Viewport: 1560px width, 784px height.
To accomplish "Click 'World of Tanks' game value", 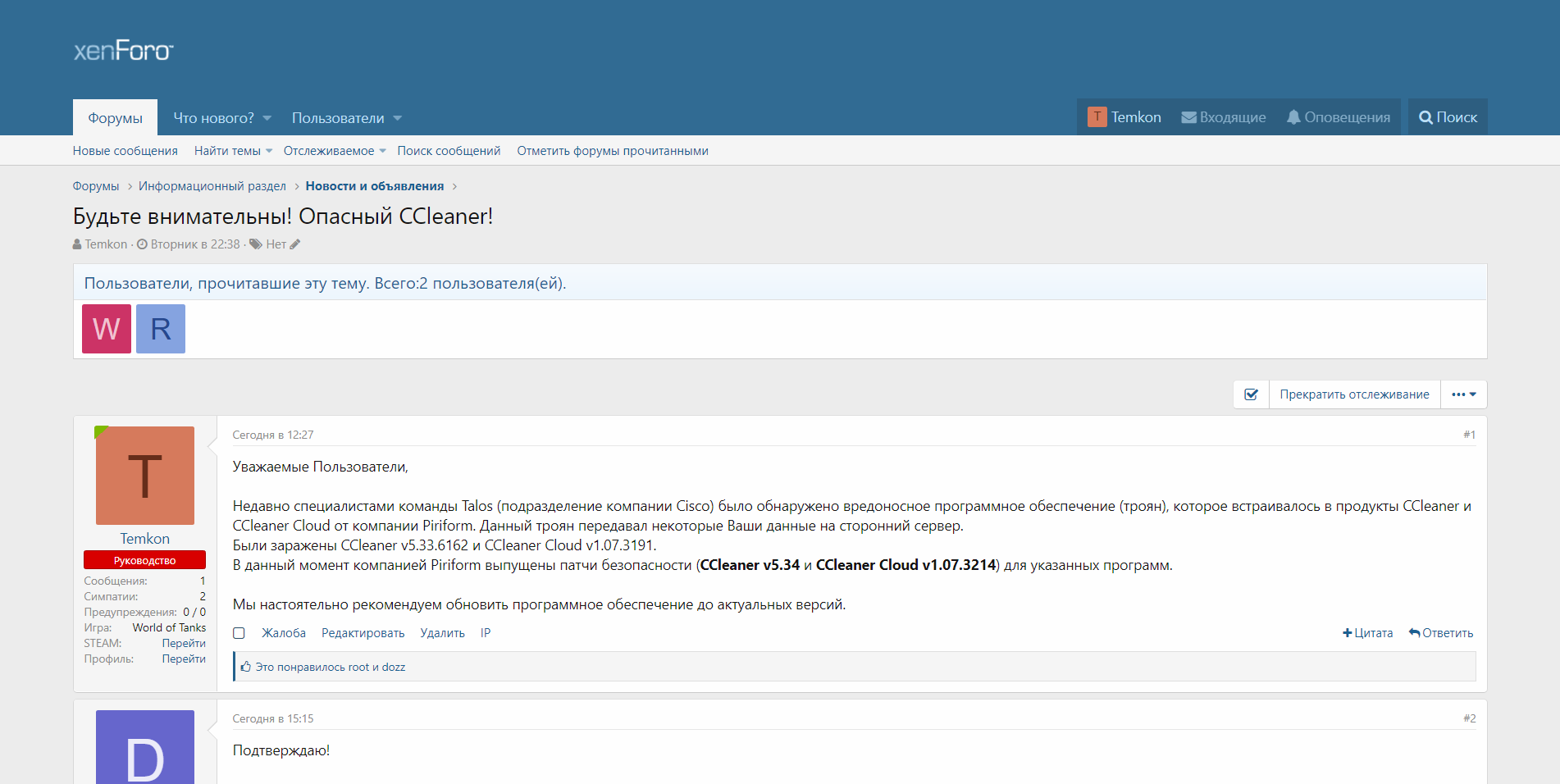I will (170, 628).
